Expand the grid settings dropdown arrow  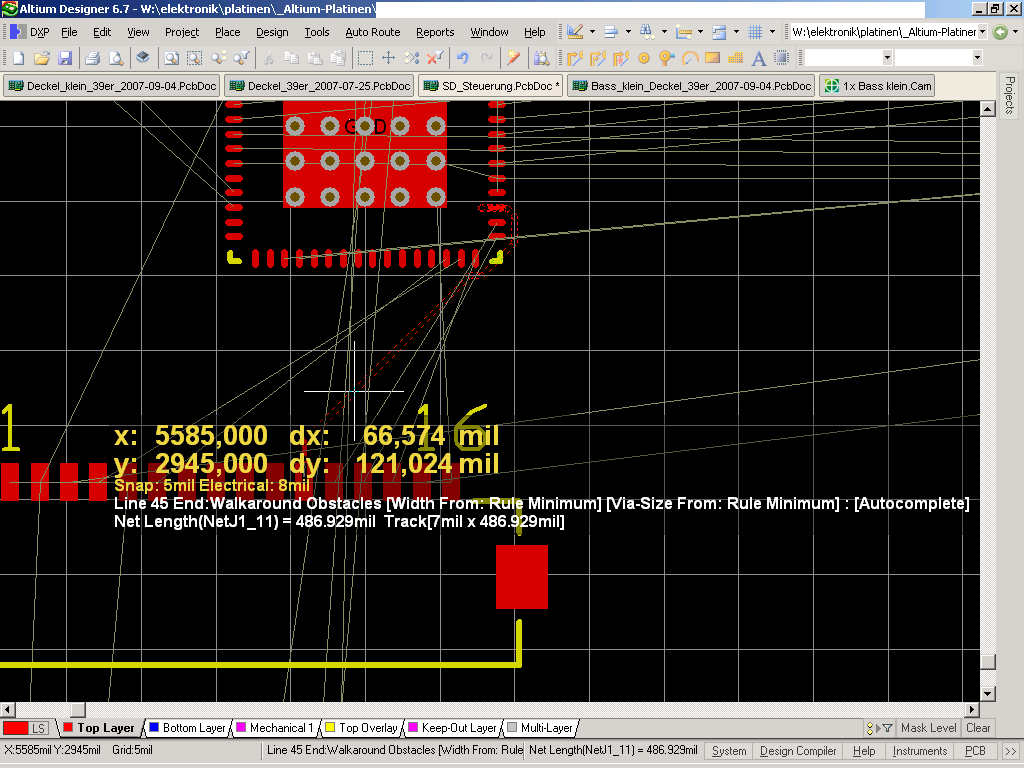pyautogui.click(x=773, y=32)
